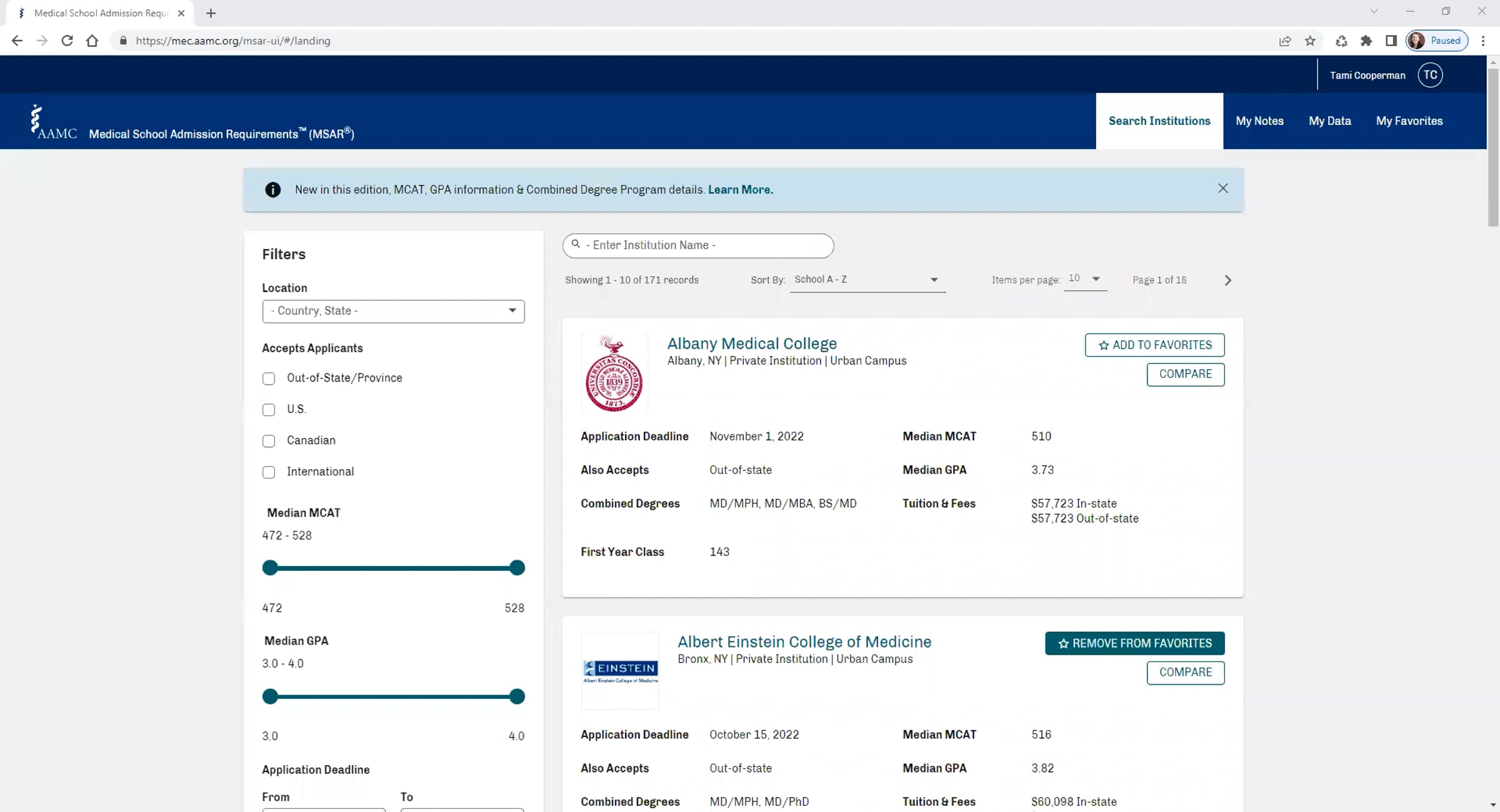
Task: Click the AAMC logo in header
Action: (54, 121)
